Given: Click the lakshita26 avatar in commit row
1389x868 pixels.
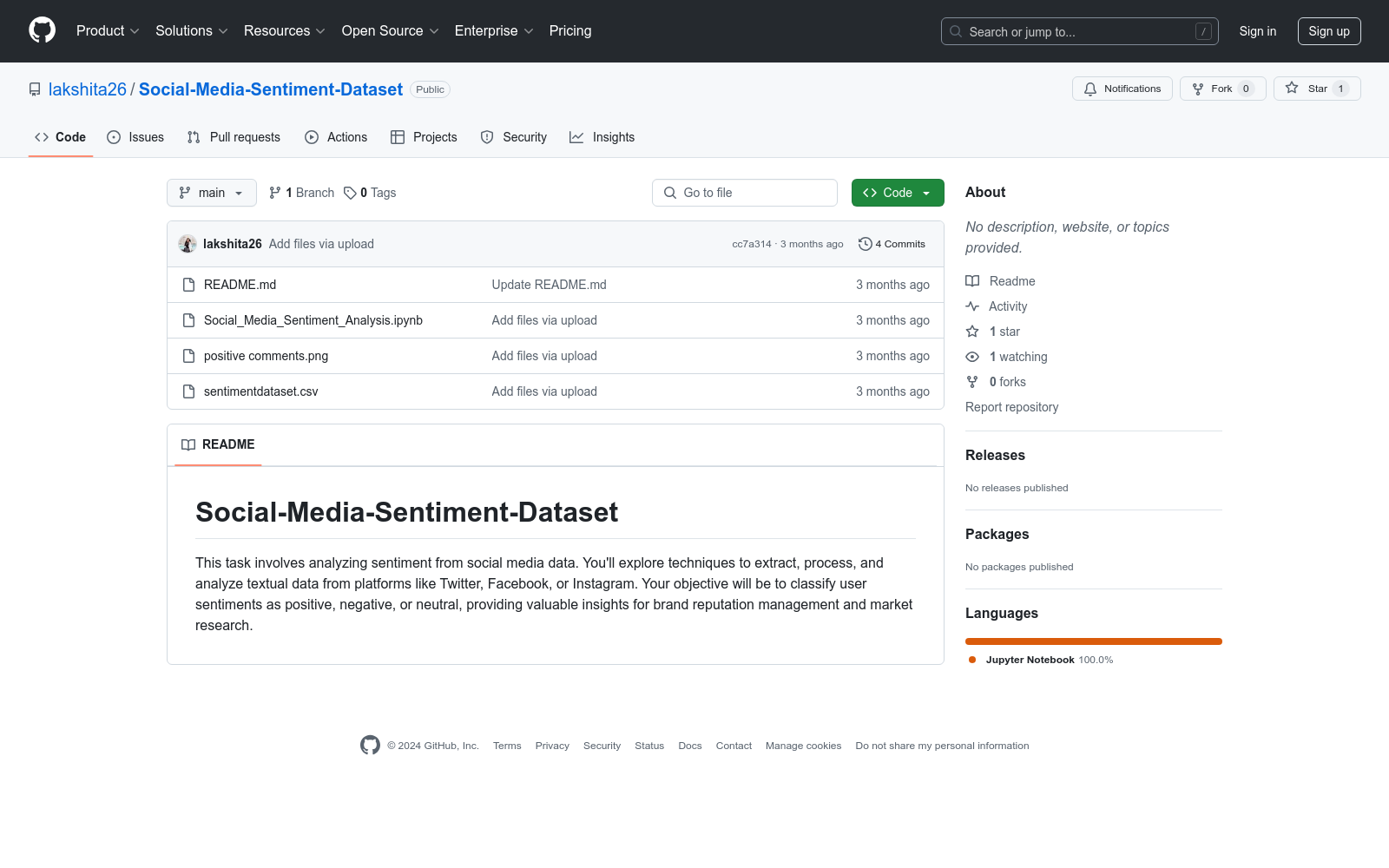Looking at the screenshot, I should pos(188,244).
